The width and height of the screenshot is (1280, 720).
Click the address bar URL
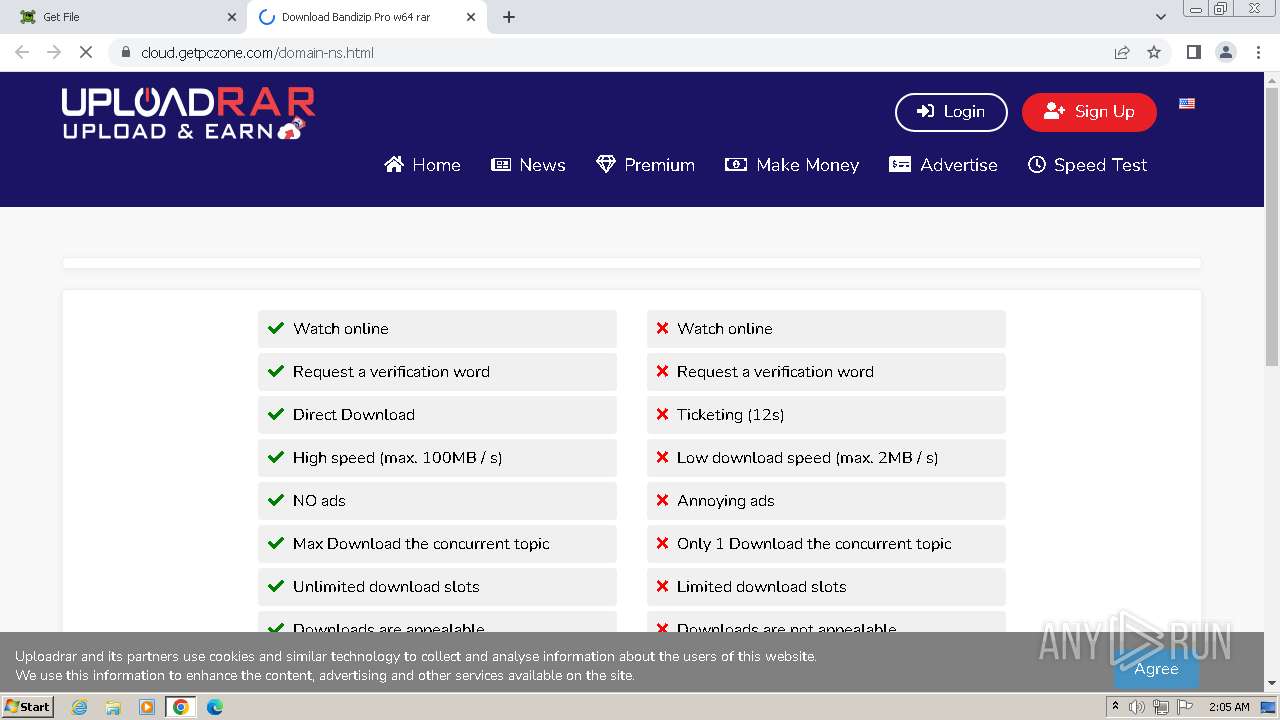coord(257,53)
